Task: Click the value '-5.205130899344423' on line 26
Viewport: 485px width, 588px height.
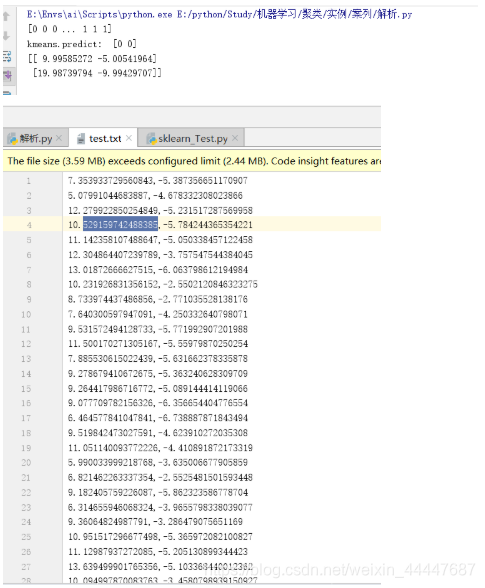Action: [203, 551]
